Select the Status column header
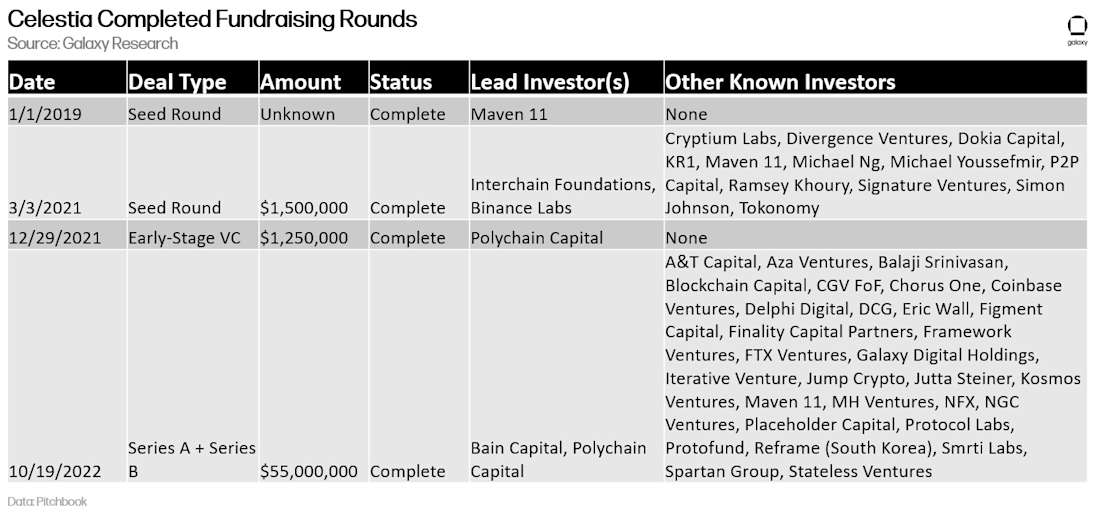This screenshot has width=1100, height=516. pos(401,82)
